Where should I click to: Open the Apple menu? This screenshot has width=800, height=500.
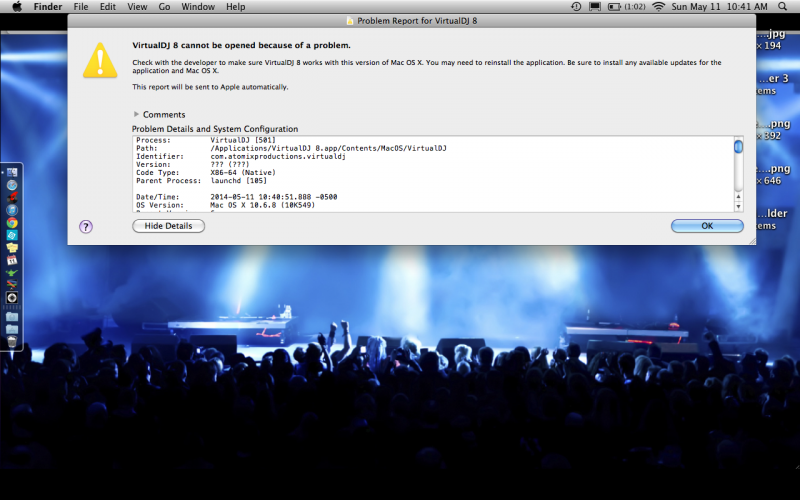pos(17,7)
